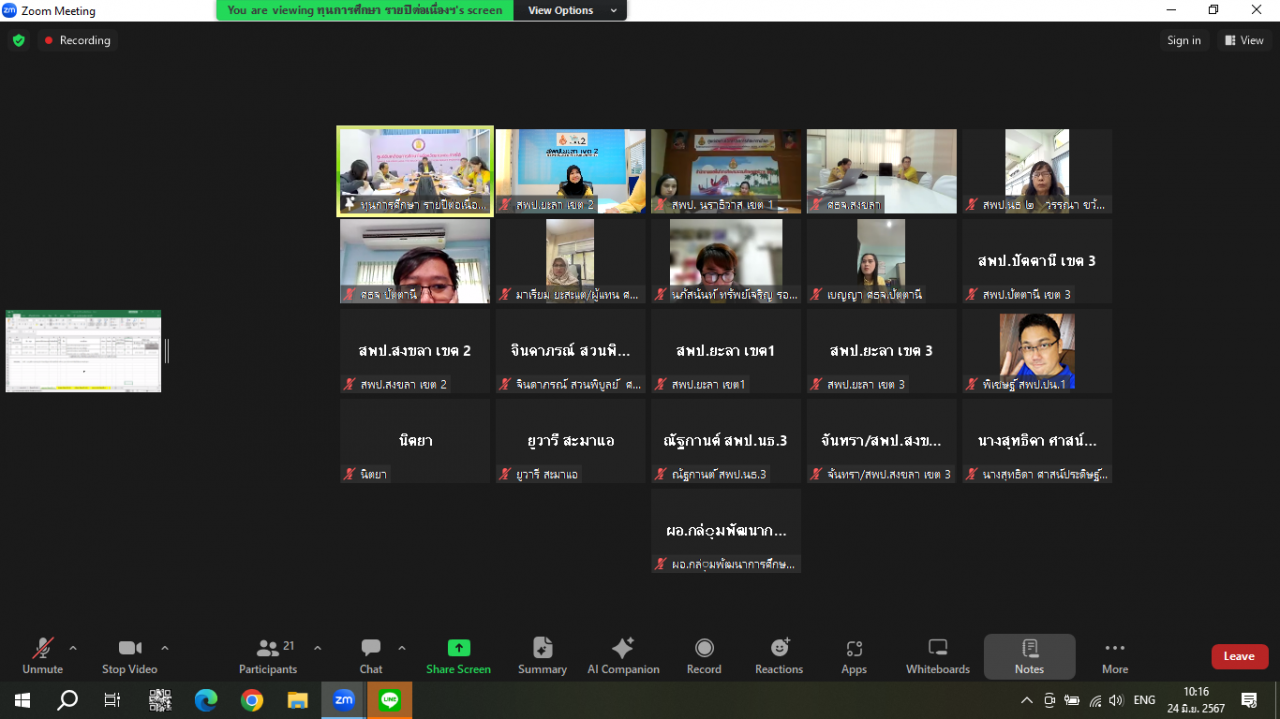Open the QR code app on taskbar
The height and width of the screenshot is (719, 1280).
click(x=160, y=700)
